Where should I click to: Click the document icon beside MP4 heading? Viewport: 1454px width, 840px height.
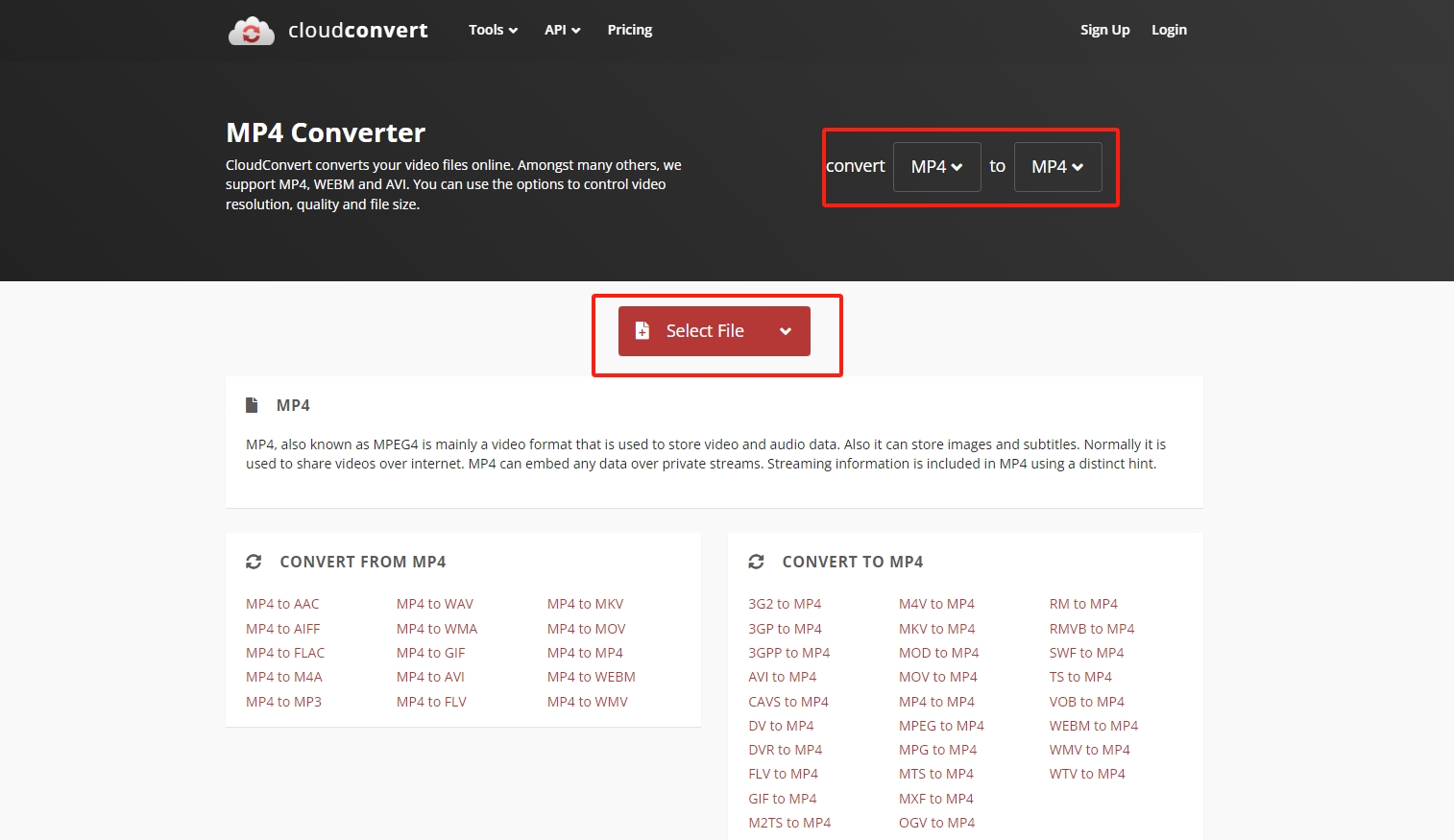[x=252, y=405]
